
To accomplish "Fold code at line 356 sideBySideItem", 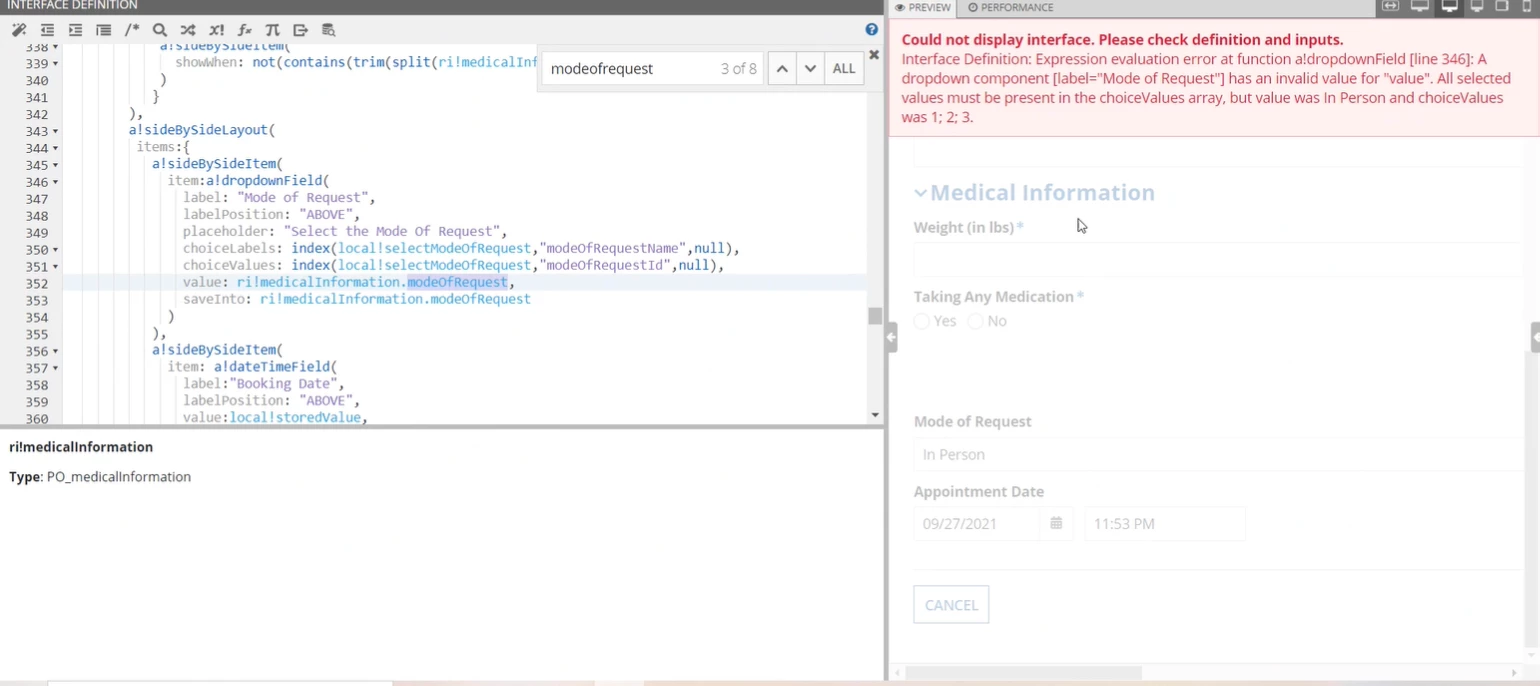I will [x=55, y=351].
